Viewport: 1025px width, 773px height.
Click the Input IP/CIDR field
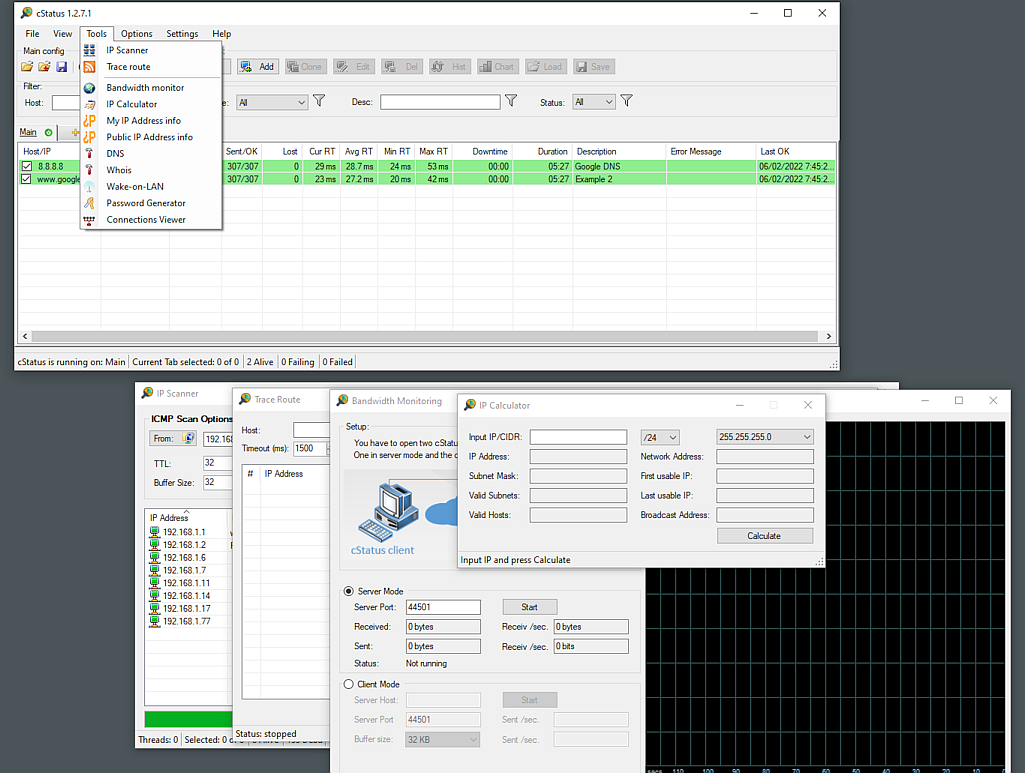578,437
